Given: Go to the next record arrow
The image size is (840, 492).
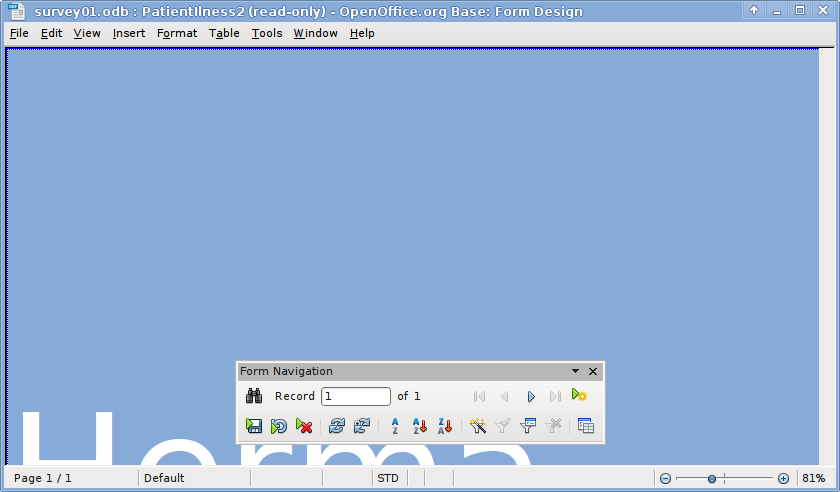Looking at the screenshot, I should click(x=531, y=396).
